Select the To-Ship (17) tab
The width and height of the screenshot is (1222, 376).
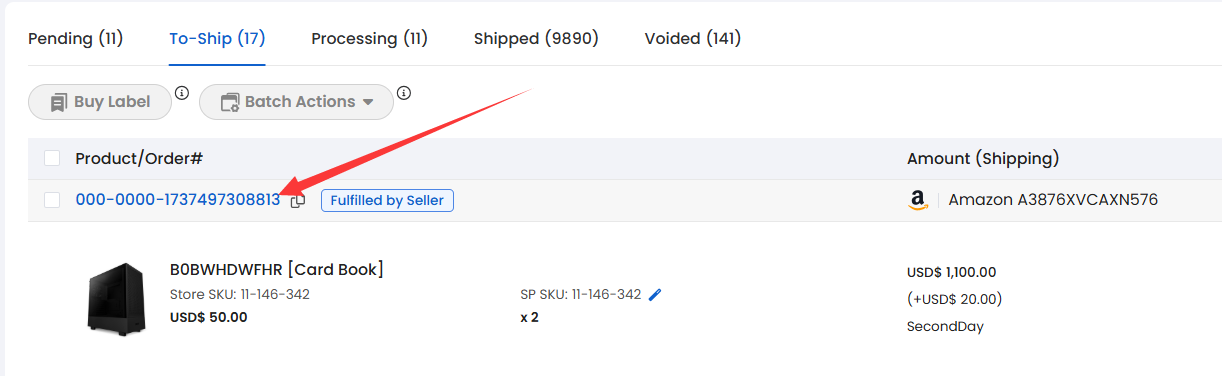coord(217,39)
